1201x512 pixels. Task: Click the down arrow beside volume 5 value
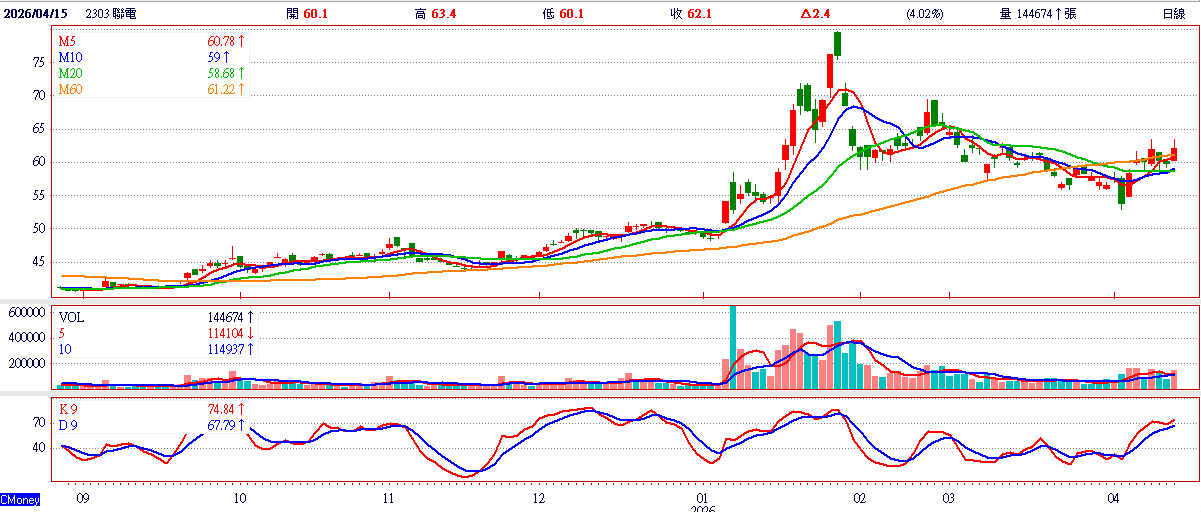[249, 333]
